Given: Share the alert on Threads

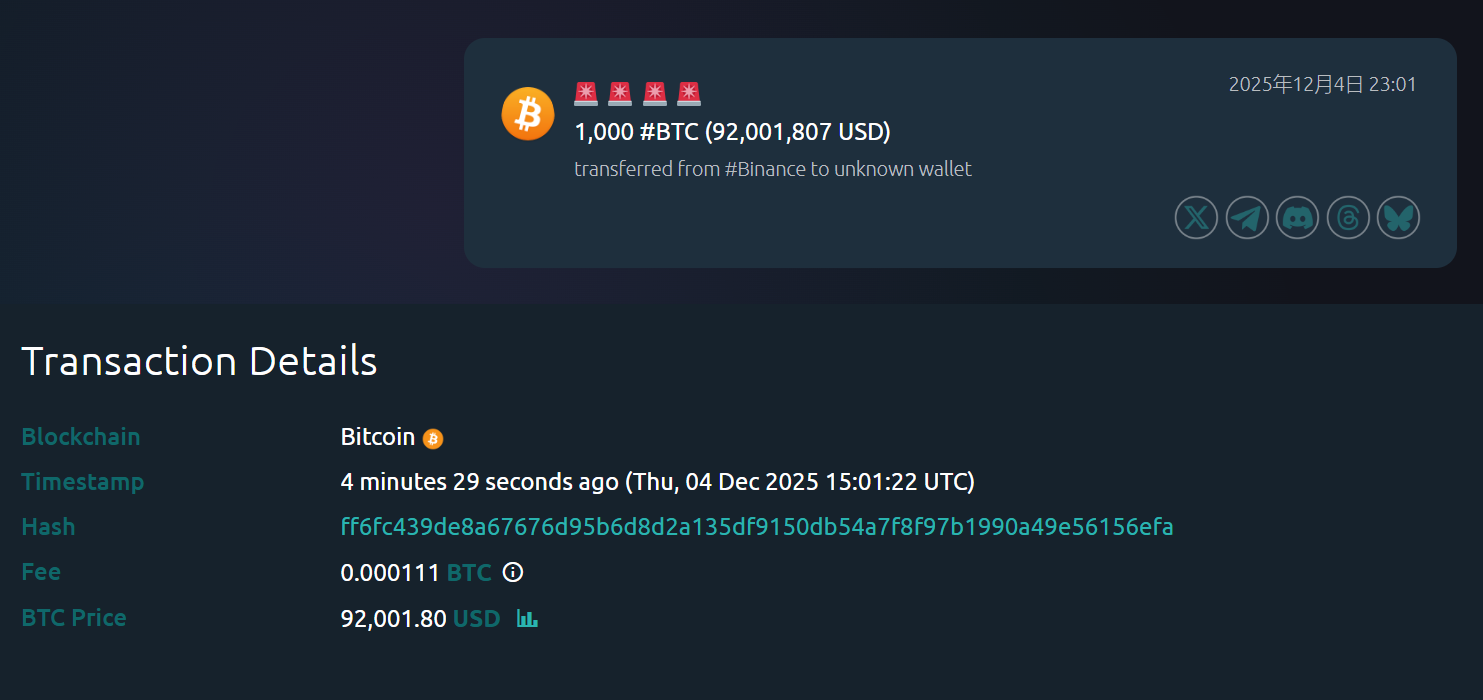Looking at the screenshot, I should pos(1348,217).
